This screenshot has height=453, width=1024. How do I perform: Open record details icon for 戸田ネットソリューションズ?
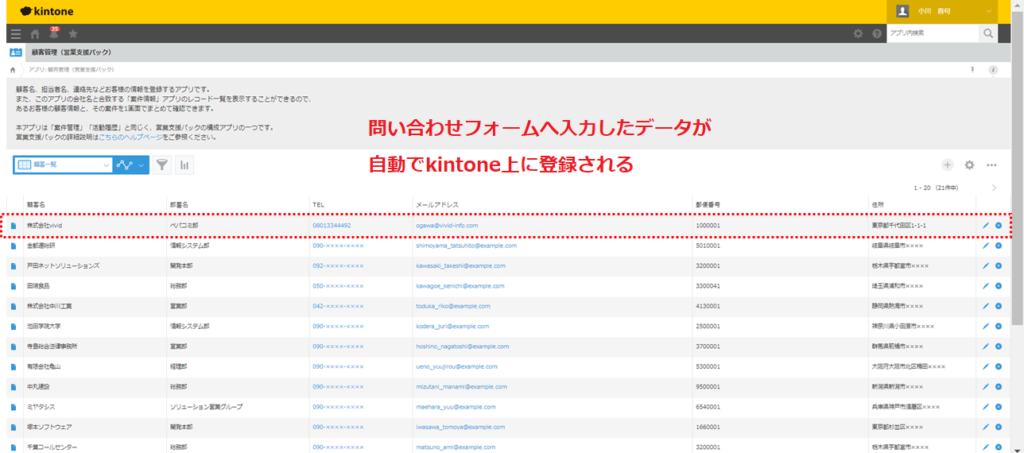click(13, 266)
